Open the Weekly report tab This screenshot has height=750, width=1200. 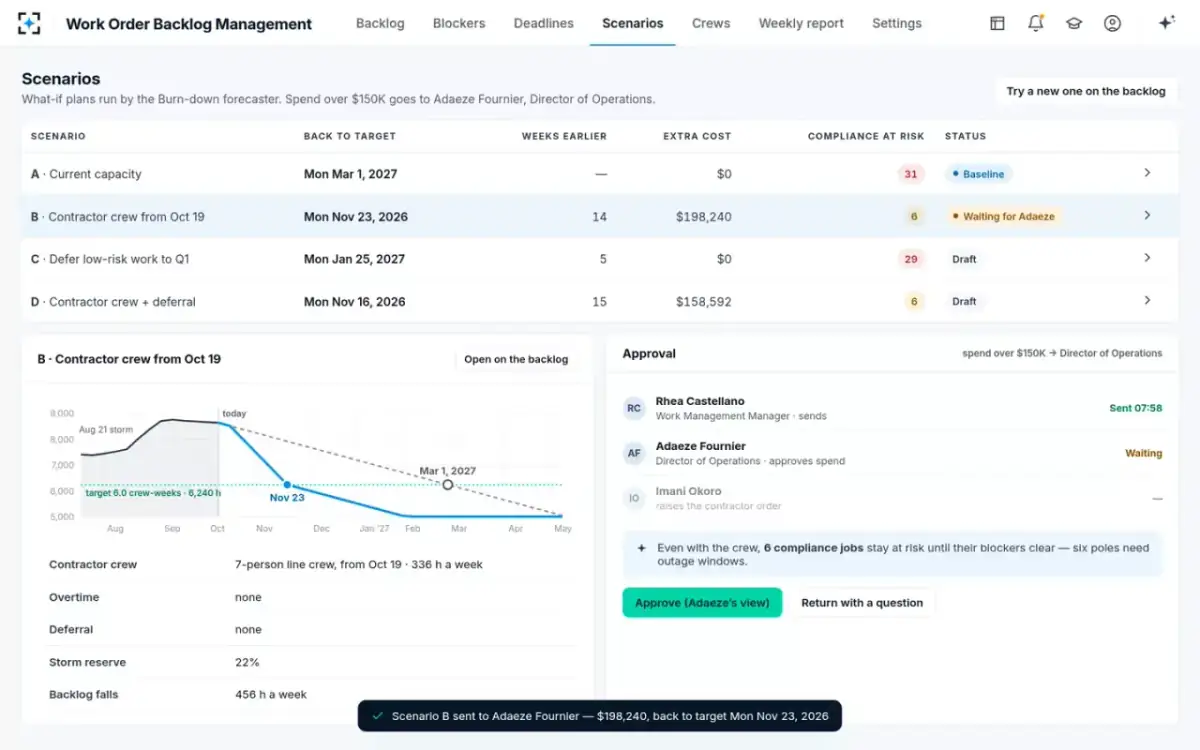point(801,23)
